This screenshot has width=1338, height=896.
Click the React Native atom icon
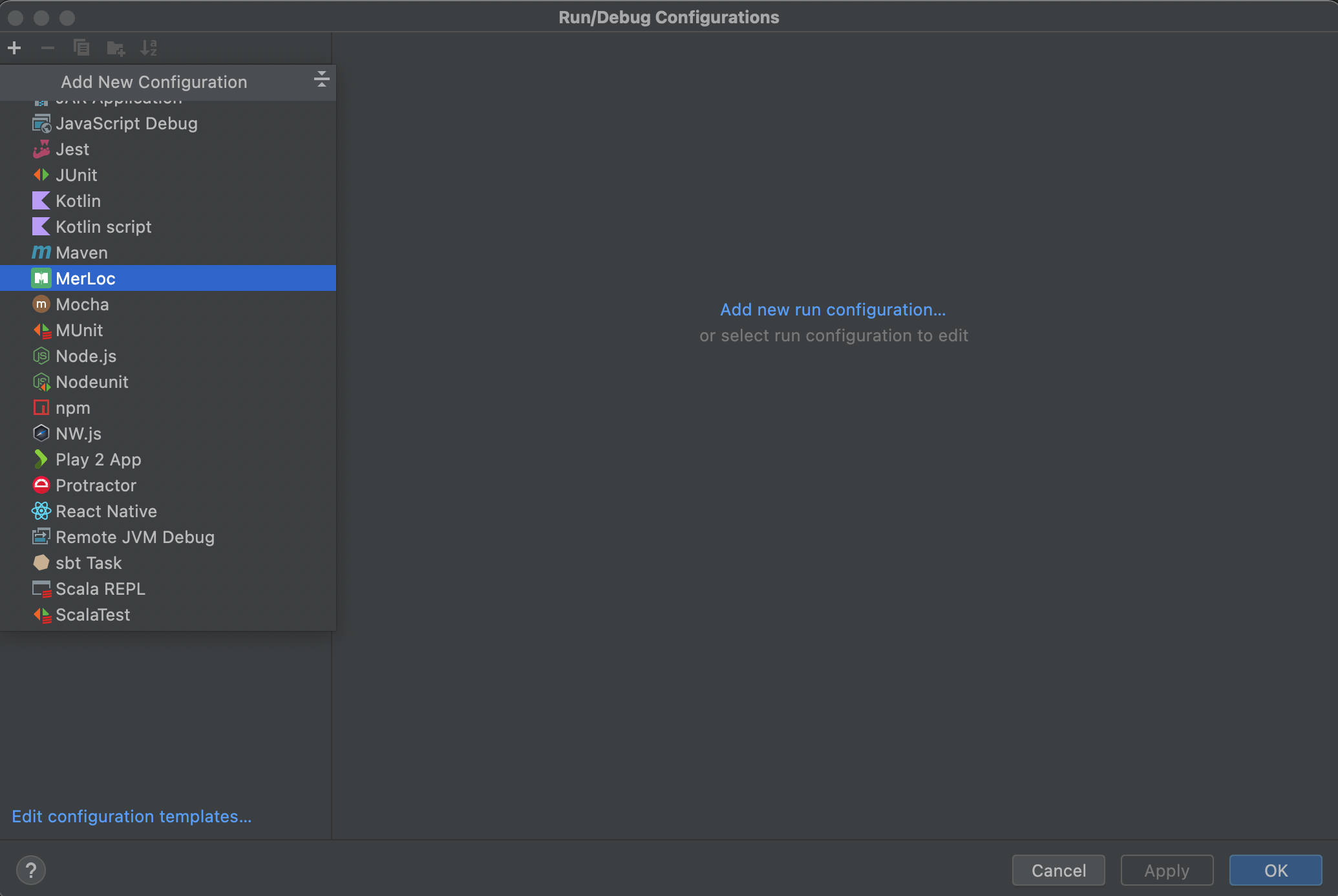point(41,511)
